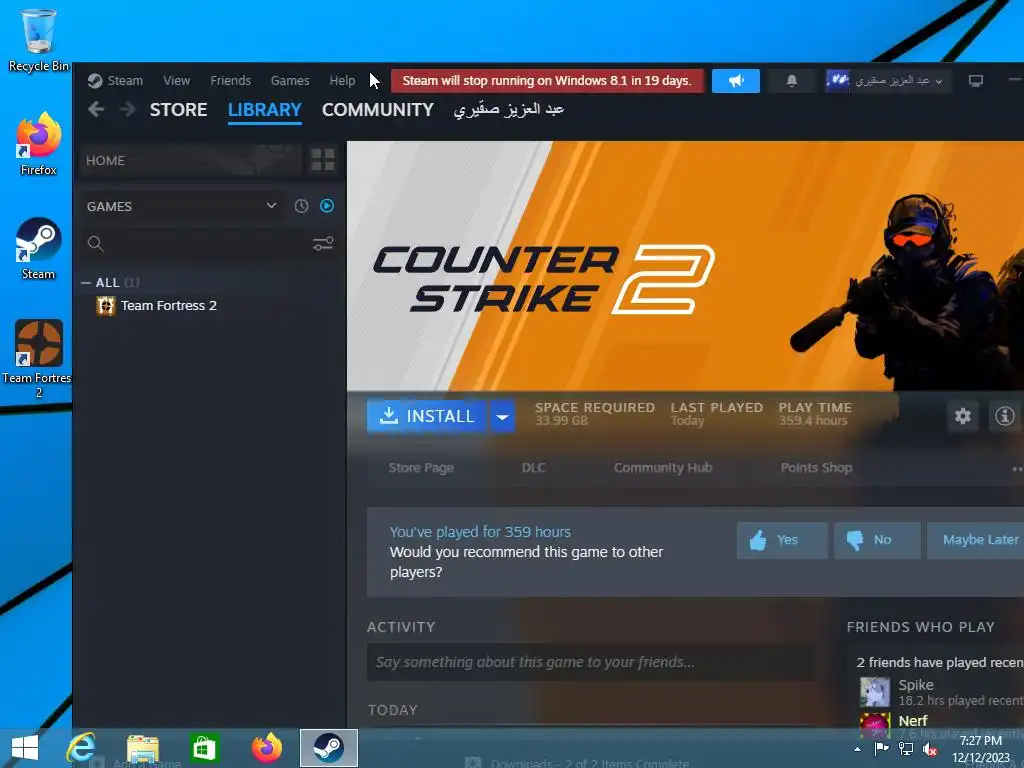Click the activity comment field
The height and width of the screenshot is (768, 1024).
[591, 662]
